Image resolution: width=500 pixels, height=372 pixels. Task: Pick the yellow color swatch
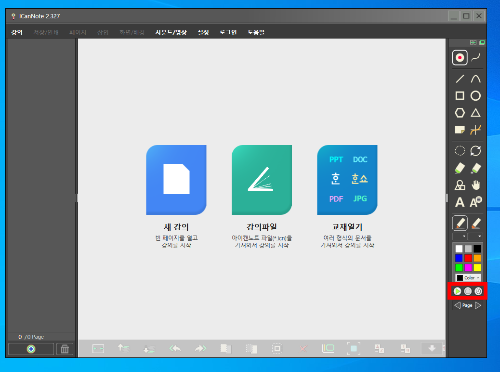click(x=477, y=267)
